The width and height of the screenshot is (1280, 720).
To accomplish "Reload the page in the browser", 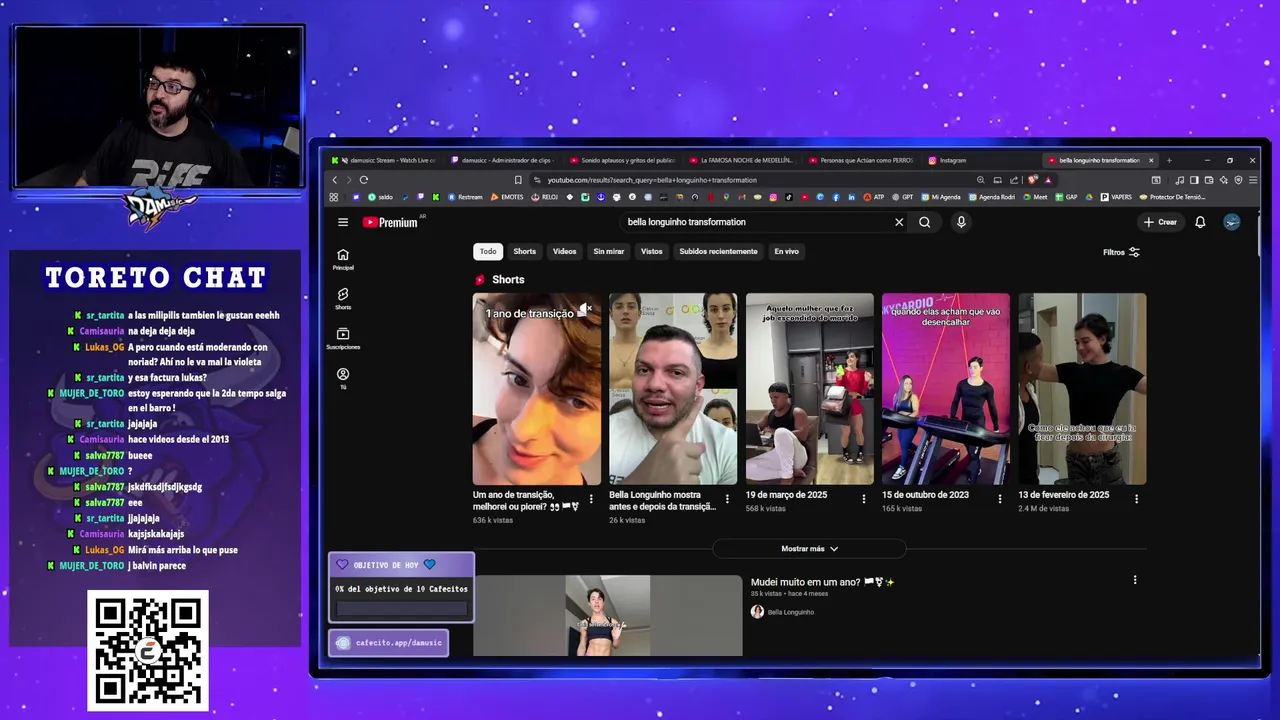I will [364, 180].
